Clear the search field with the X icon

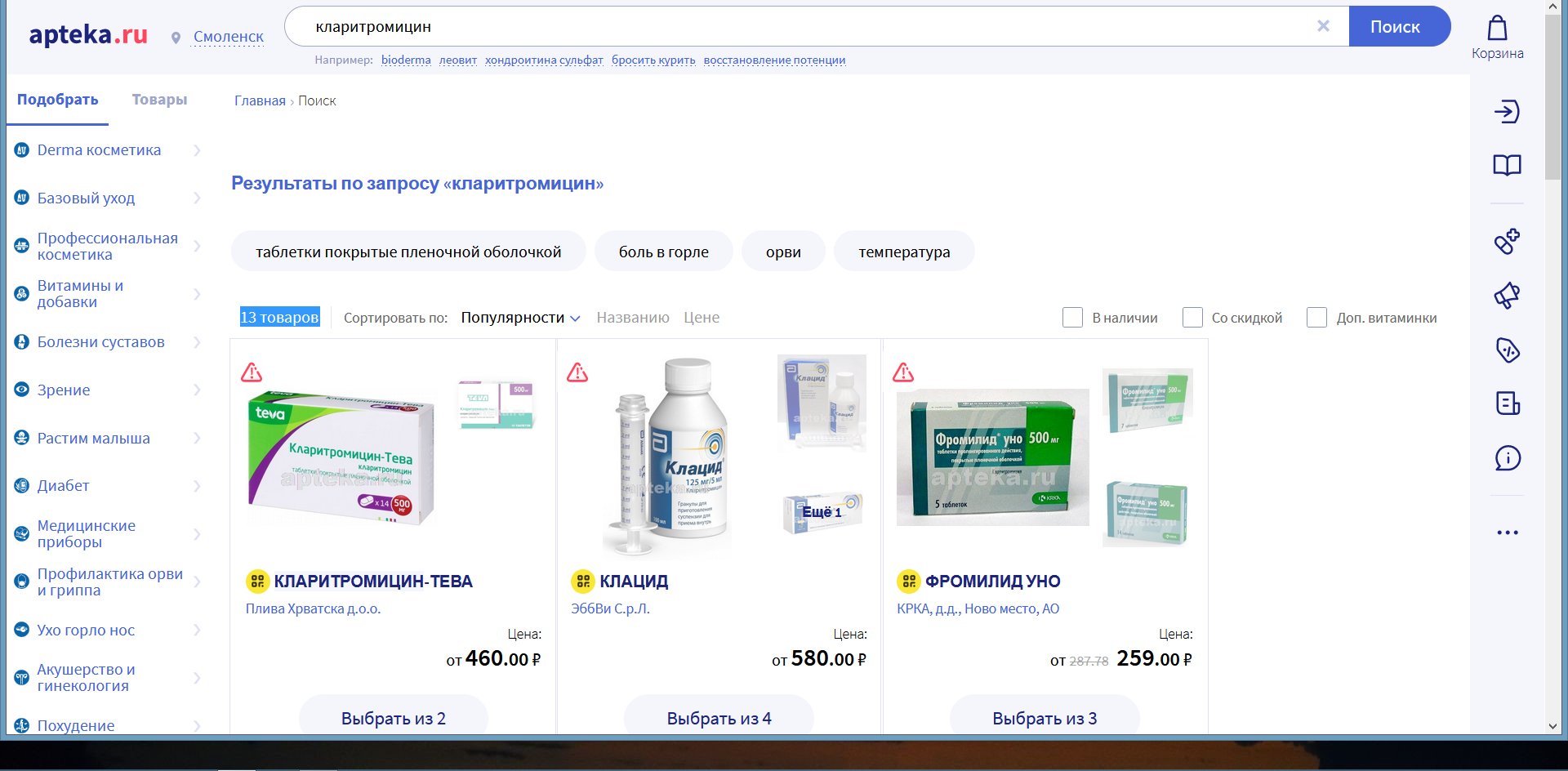pyautogui.click(x=1323, y=26)
